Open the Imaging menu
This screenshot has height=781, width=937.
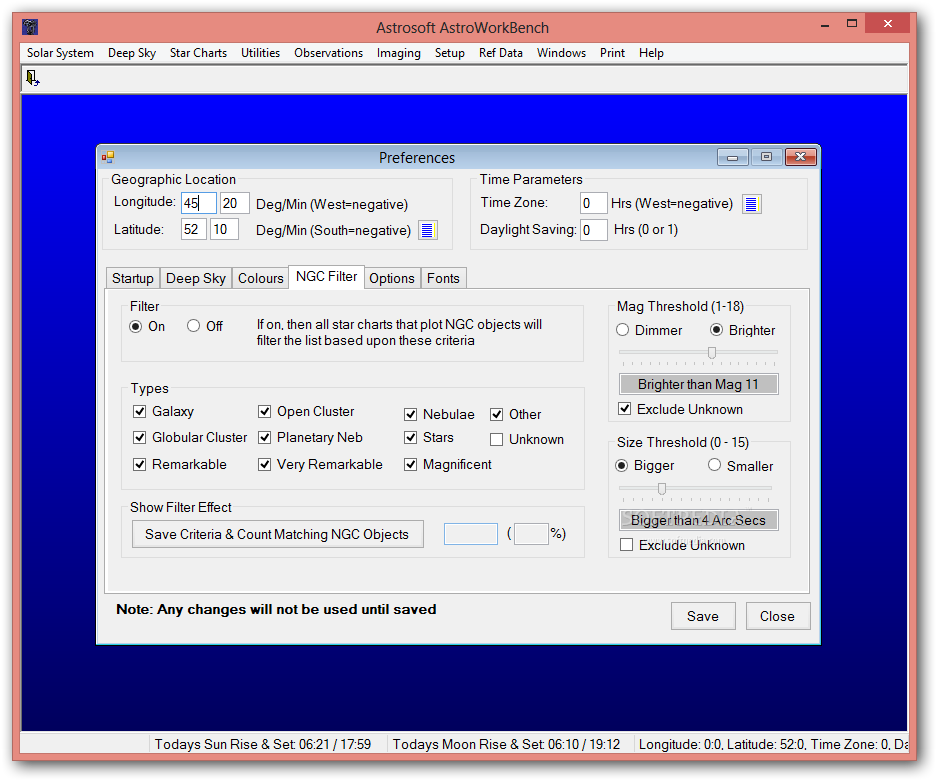tap(399, 53)
